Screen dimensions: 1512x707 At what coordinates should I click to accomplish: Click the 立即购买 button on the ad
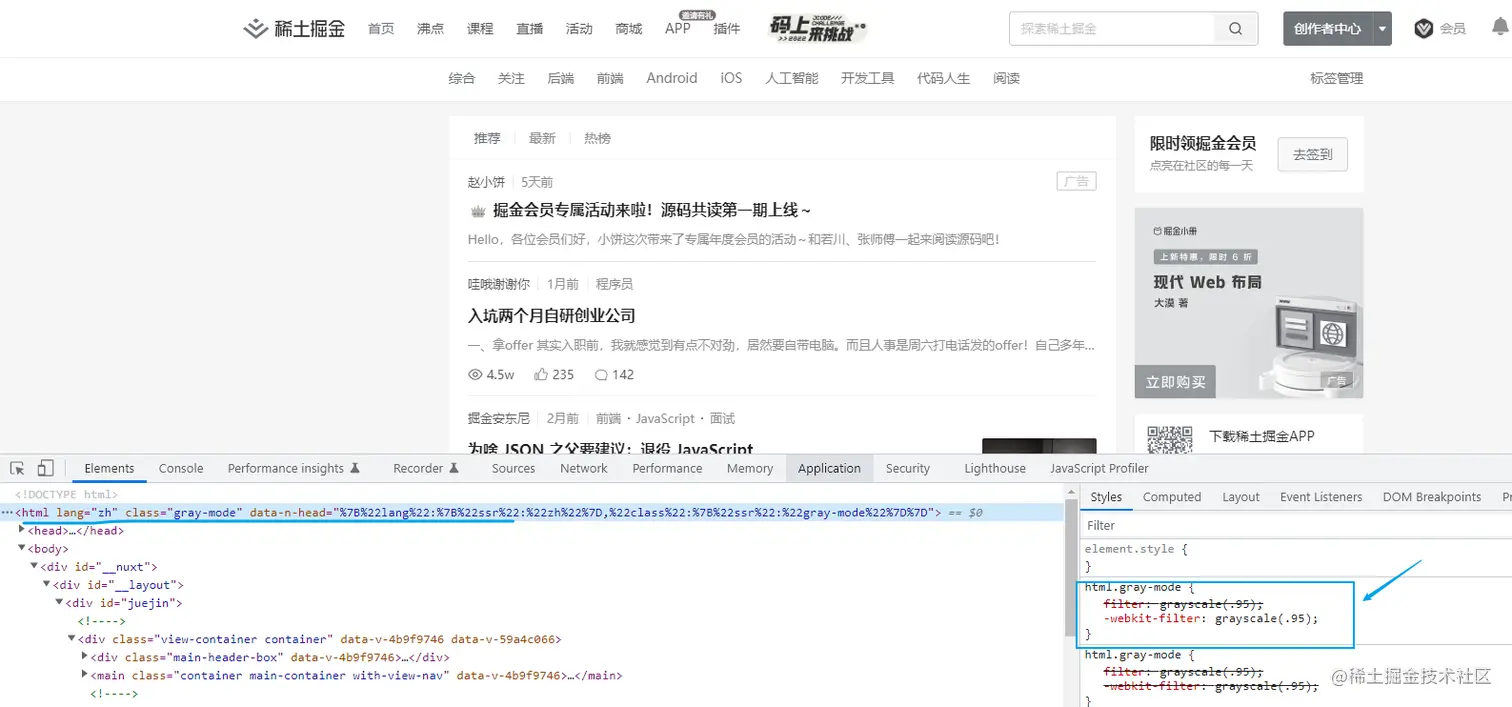(1175, 382)
